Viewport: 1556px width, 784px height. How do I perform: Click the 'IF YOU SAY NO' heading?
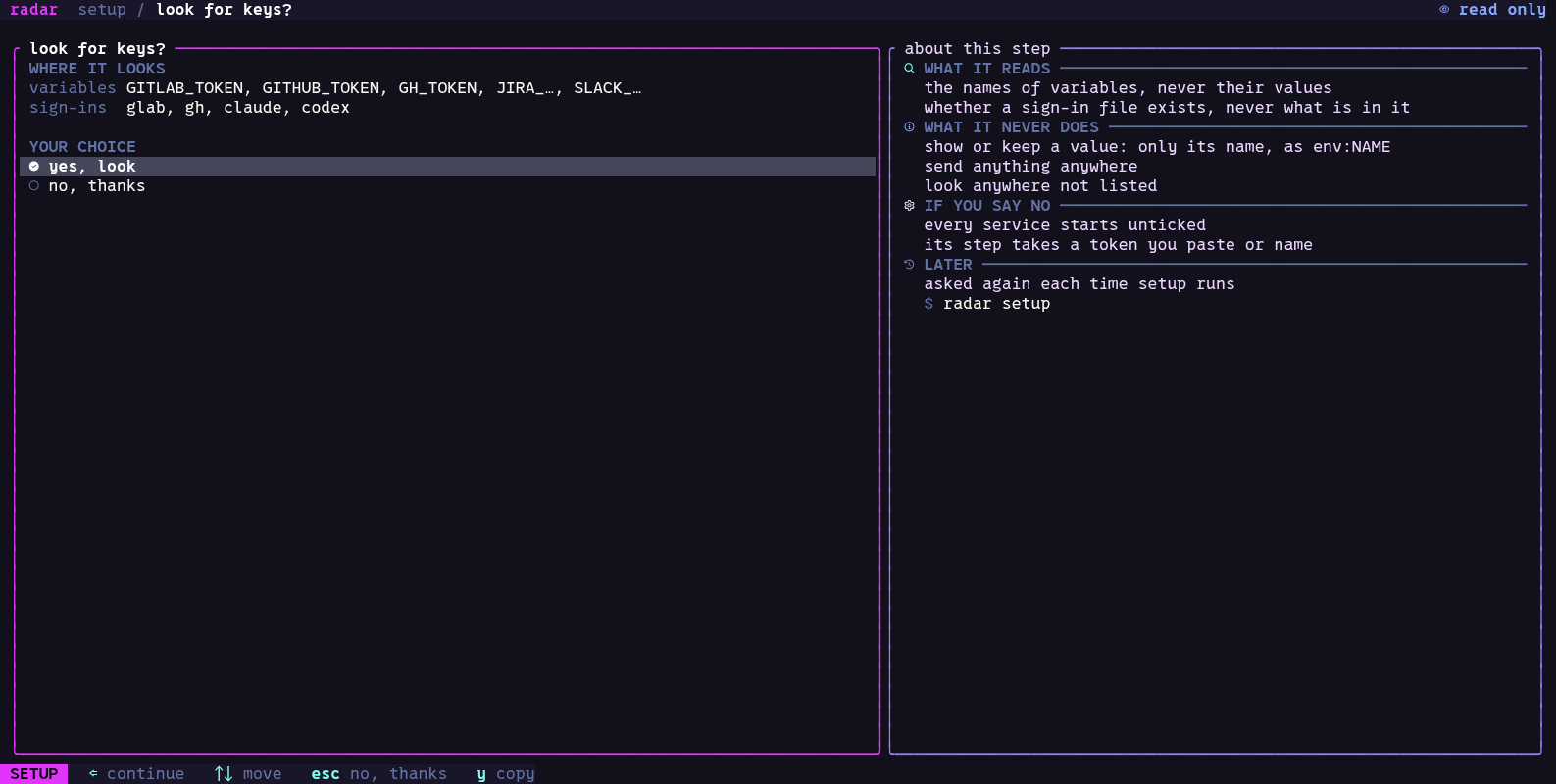[x=987, y=206]
